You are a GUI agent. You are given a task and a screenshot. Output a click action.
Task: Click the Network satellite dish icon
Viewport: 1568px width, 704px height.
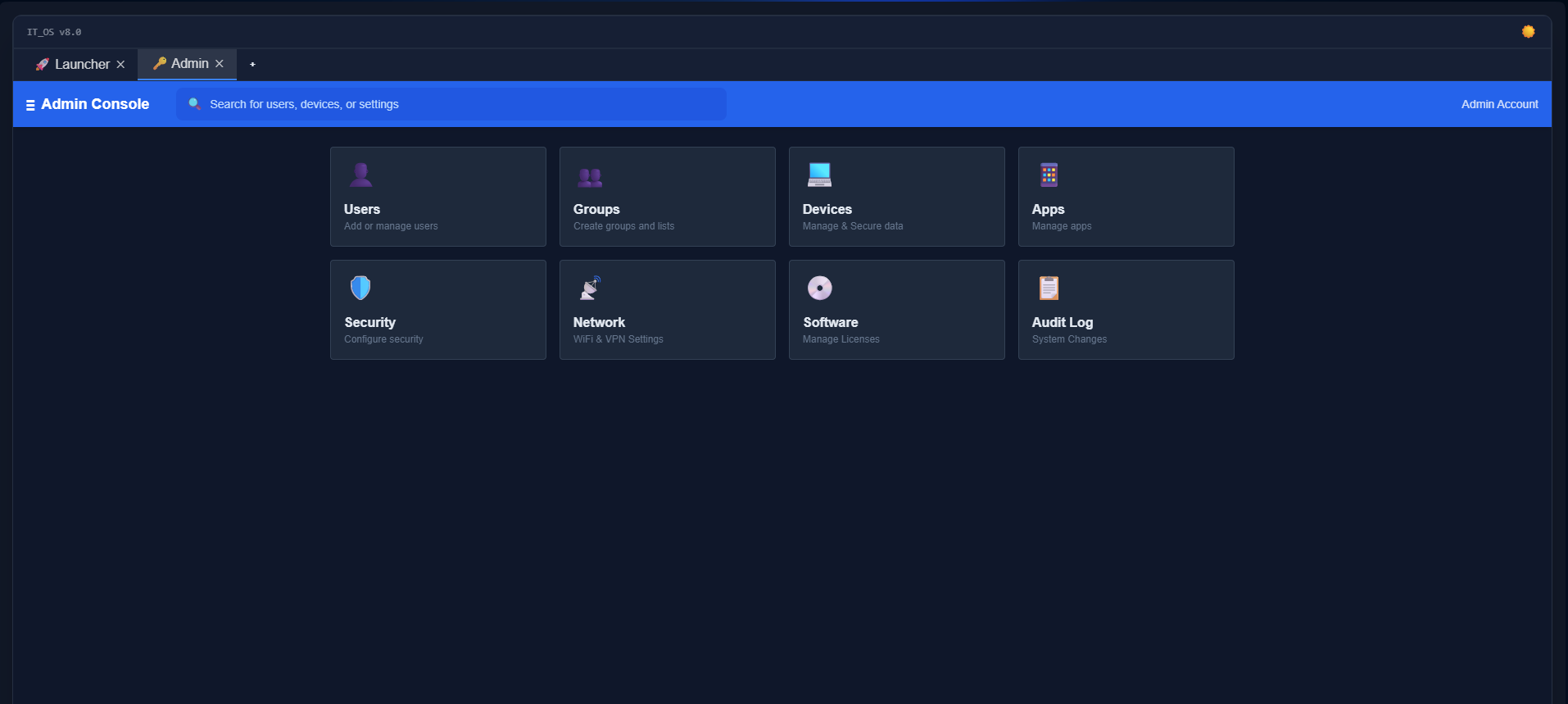[590, 288]
